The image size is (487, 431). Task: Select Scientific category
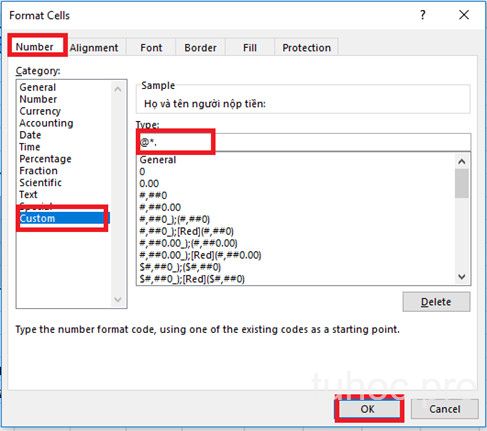tap(63, 183)
